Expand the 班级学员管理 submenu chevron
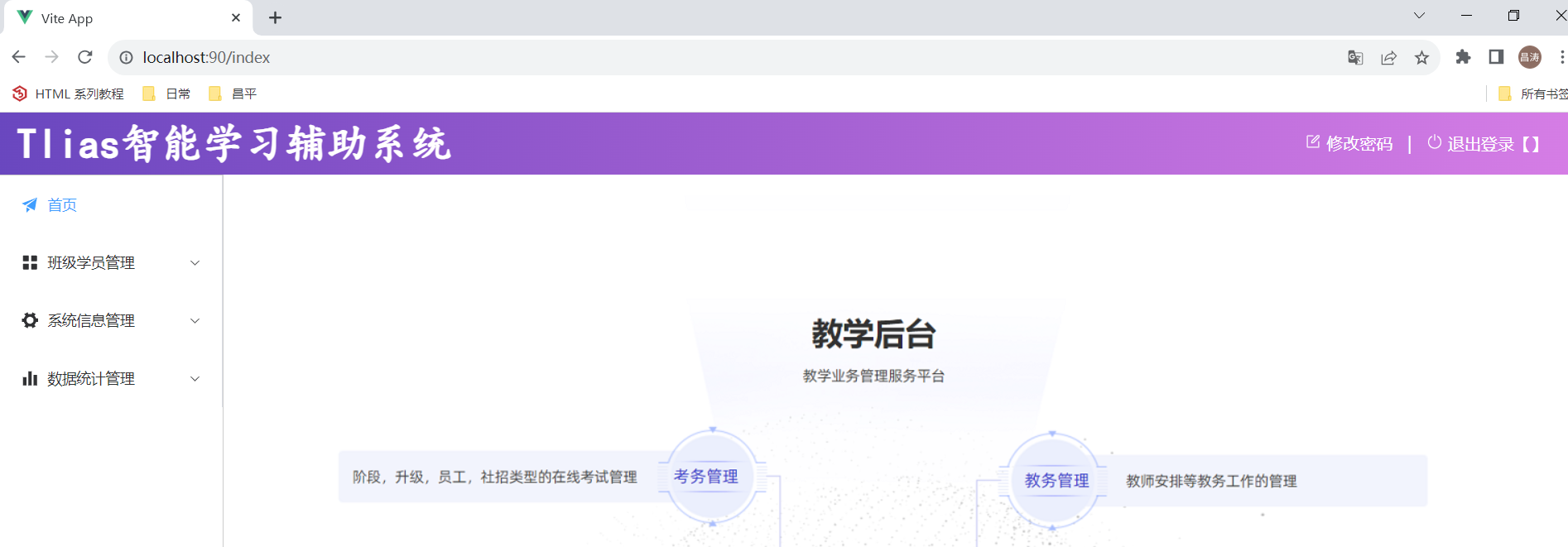Screen dimensions: 1568x547 [x=195, y=263]
